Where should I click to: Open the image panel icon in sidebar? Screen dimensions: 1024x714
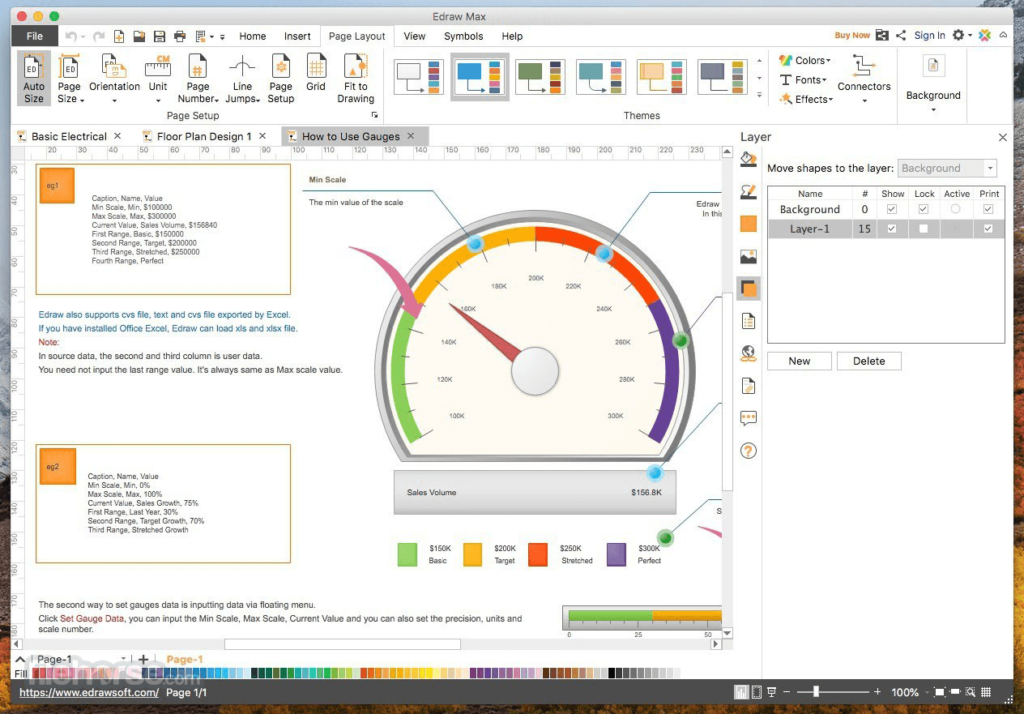click(748, 256)
